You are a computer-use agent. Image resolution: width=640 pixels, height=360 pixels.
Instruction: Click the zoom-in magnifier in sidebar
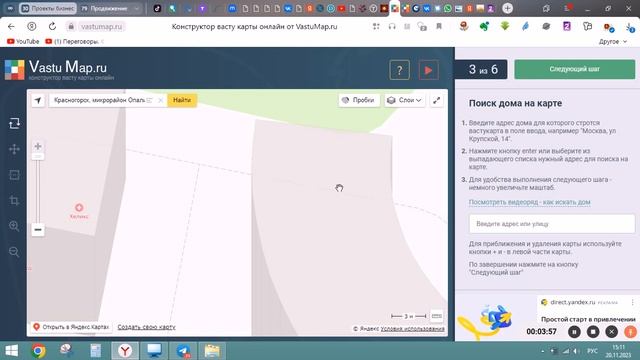click(14, 226)
